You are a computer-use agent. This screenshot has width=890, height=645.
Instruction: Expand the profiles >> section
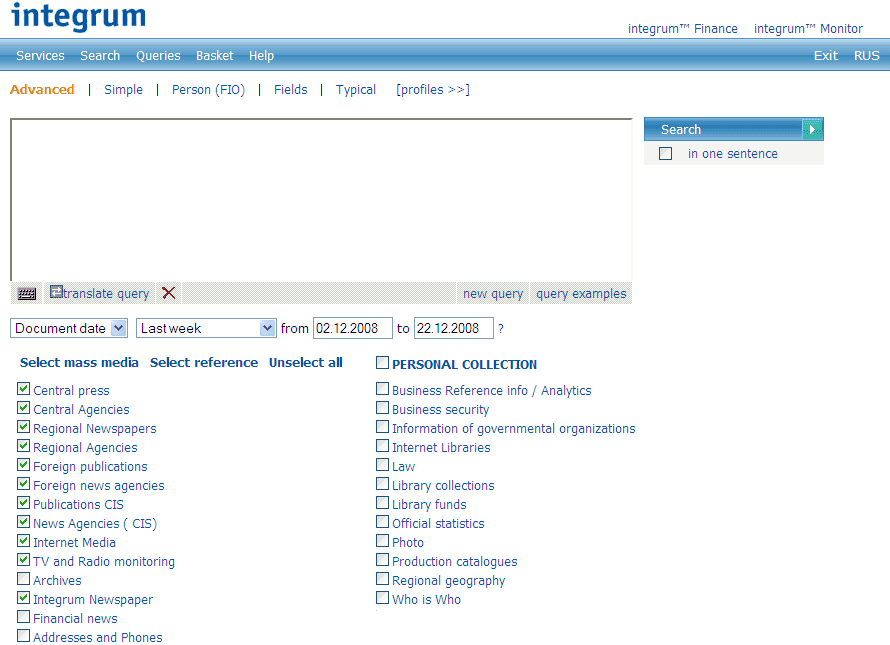pos(433,90)
